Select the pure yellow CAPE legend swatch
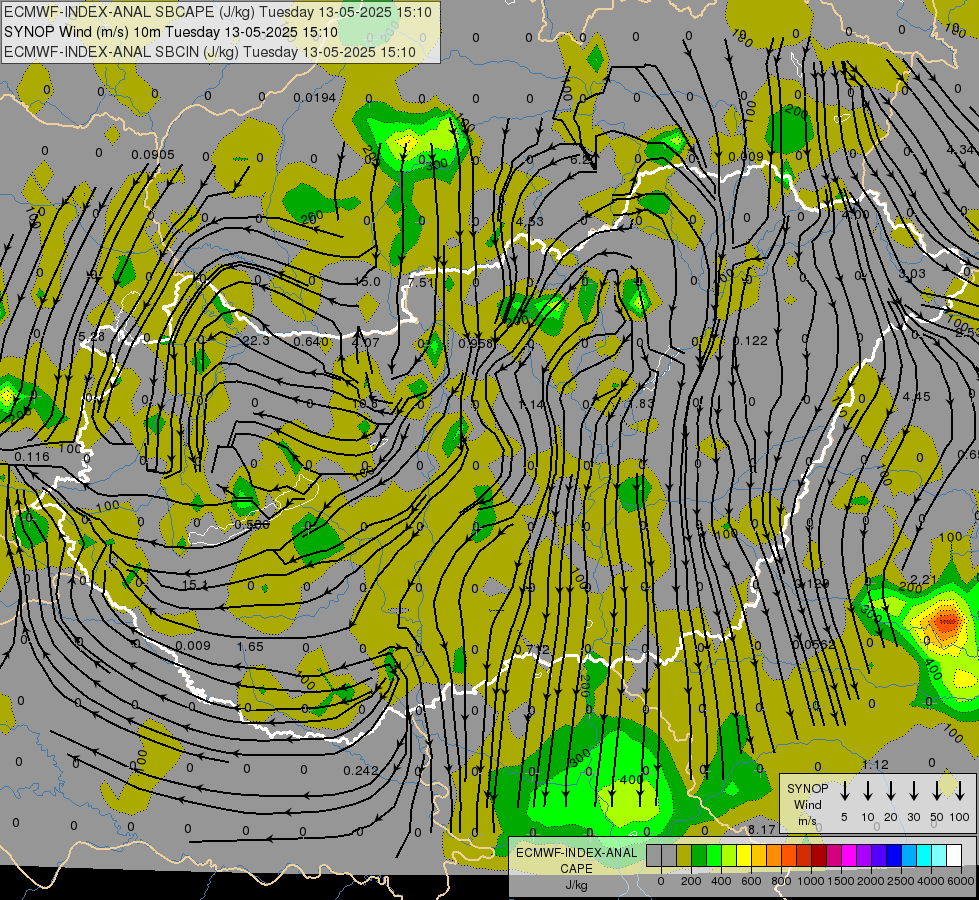The image size is (979, 900). coord(744,855)
